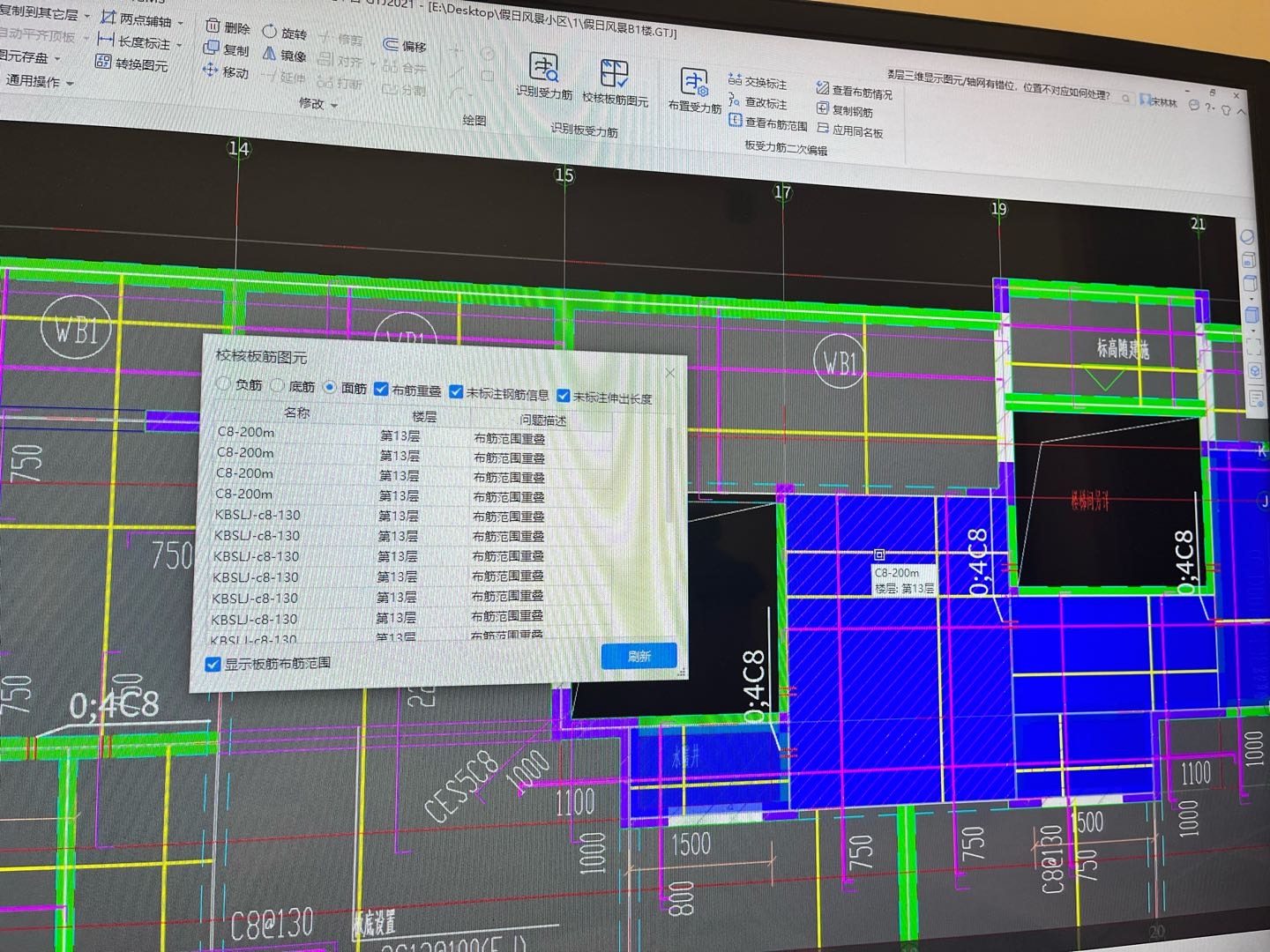The image size is (1270, 952).
Task: Click the 分割 (split) tool
Action: pos(404,89)
